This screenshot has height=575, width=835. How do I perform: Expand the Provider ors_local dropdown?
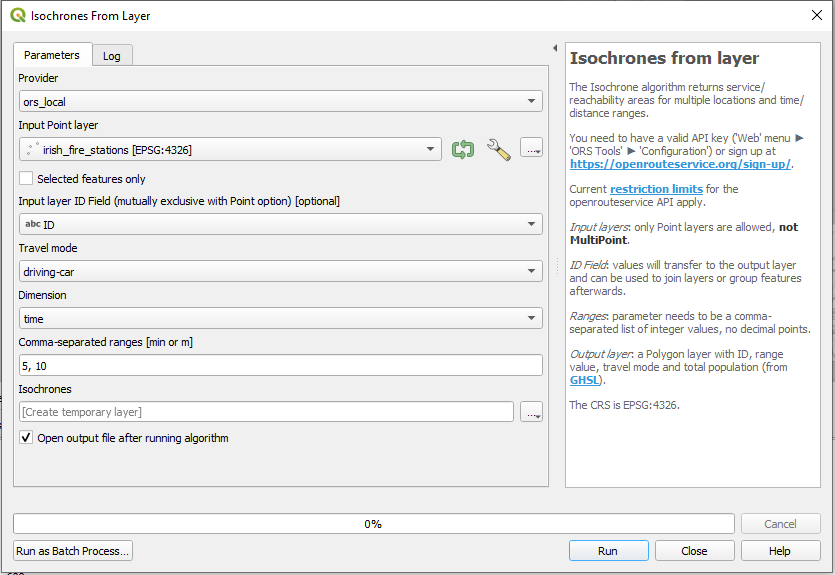pos(281,101)
